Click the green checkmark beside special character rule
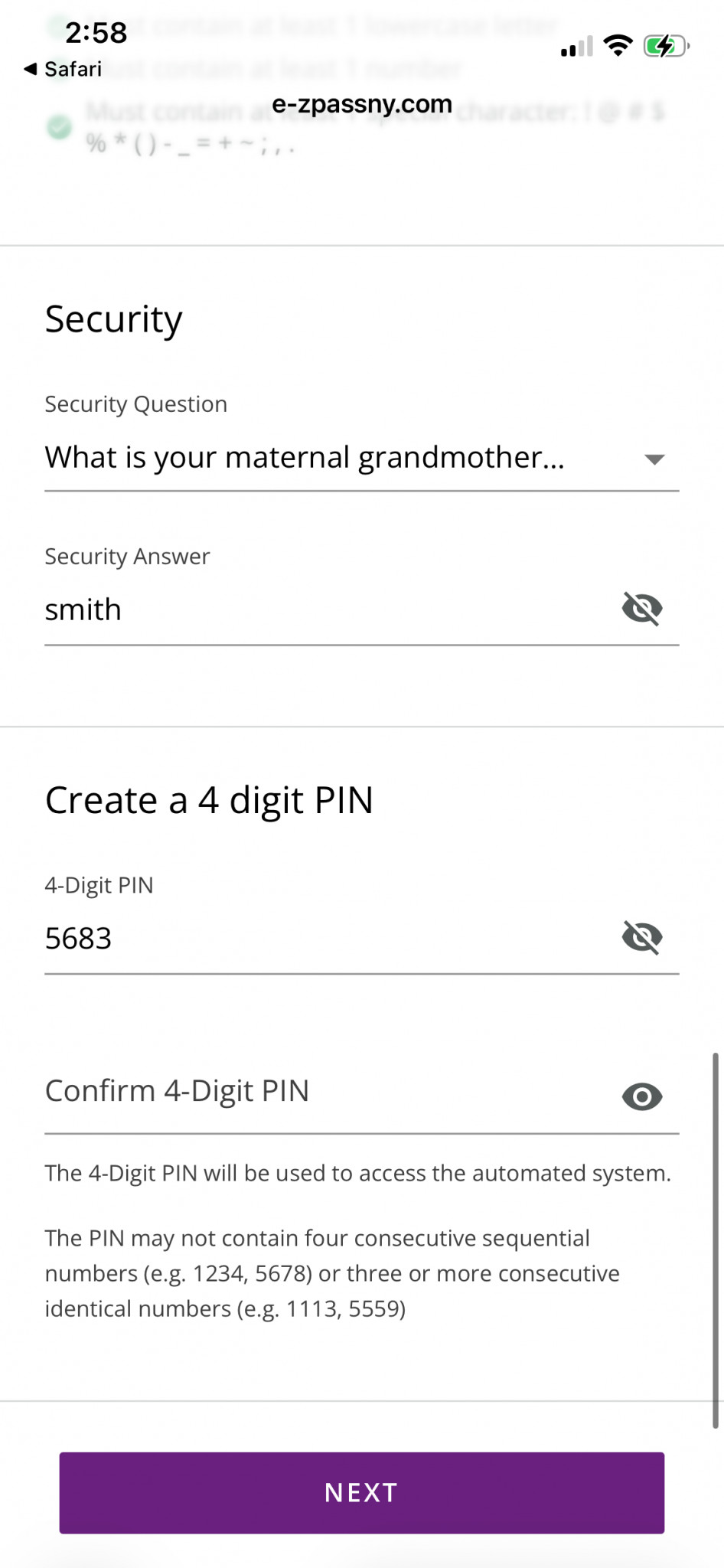The width and height of the screenshot is (724, 1568). coord(59,127)
